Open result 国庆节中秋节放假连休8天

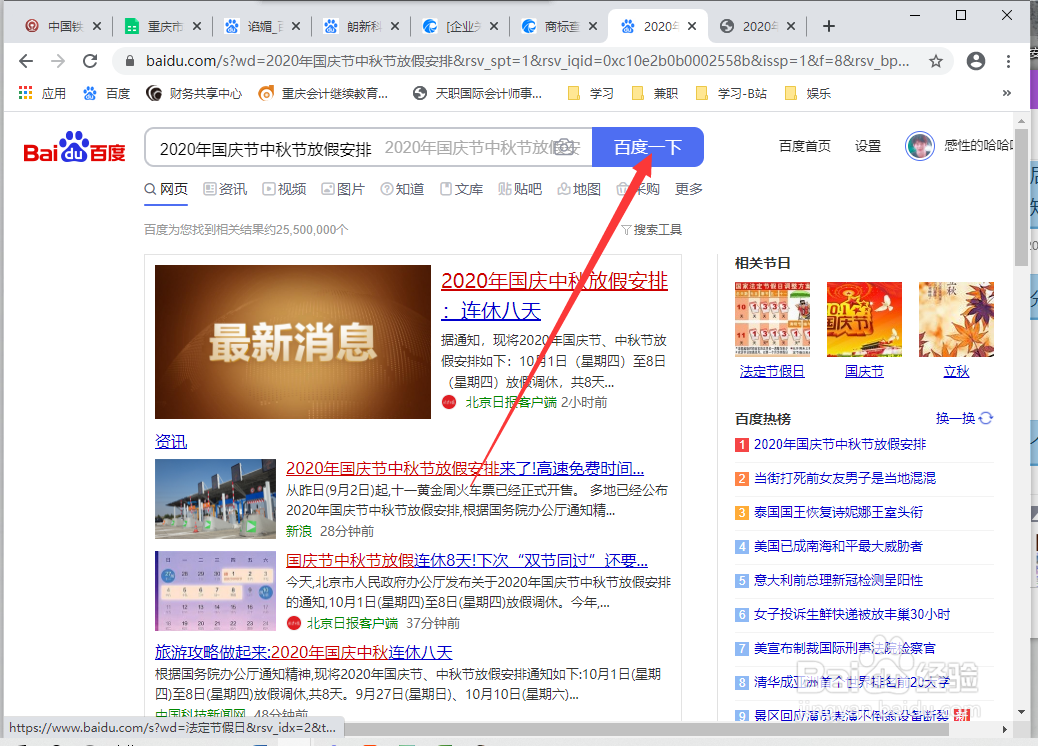point(467,561)
